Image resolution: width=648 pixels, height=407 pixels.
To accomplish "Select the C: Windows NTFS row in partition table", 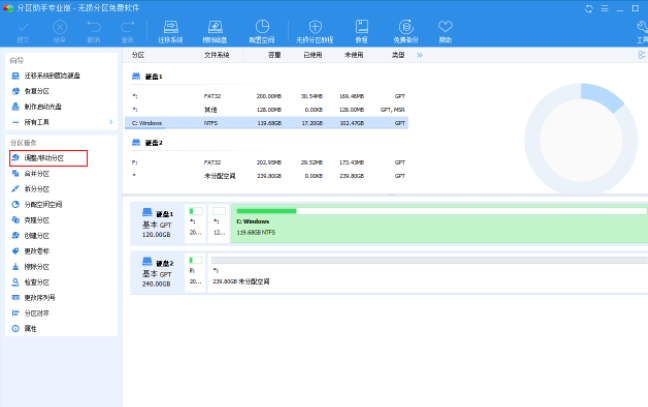I will tap(268, 122).
